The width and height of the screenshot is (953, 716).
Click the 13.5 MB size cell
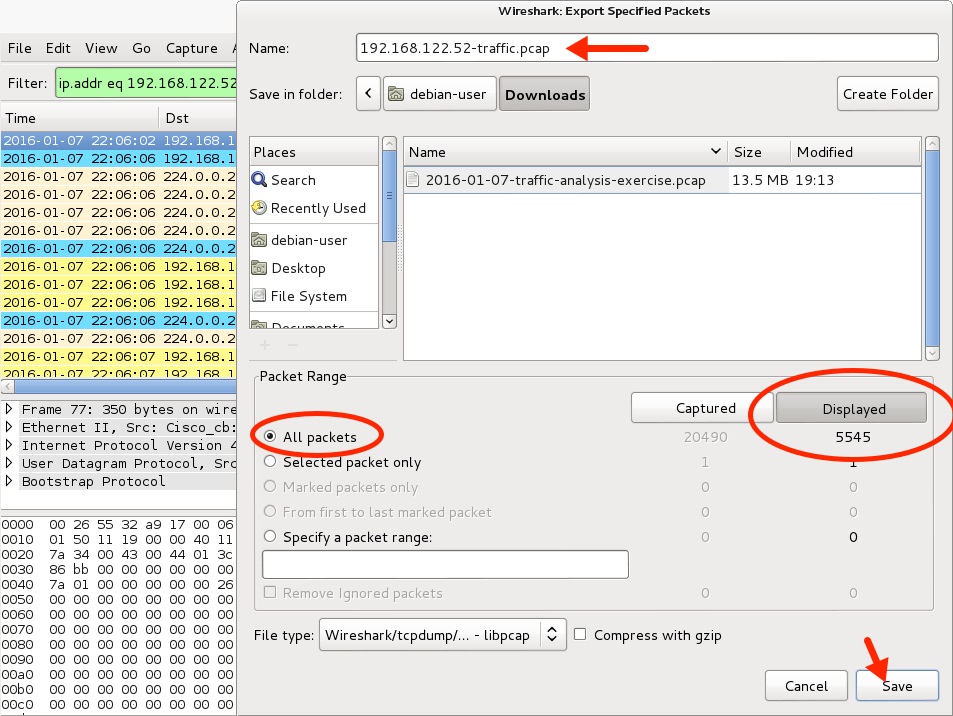coord(759,180)
